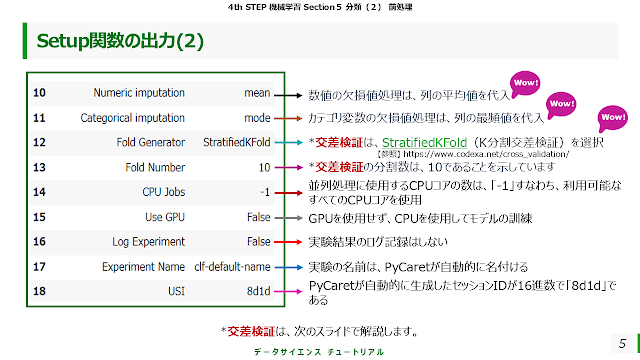Click red '交差検証' in the 分割数 line
The width and height of the screenshot is (640, 360).
point(339,167)
